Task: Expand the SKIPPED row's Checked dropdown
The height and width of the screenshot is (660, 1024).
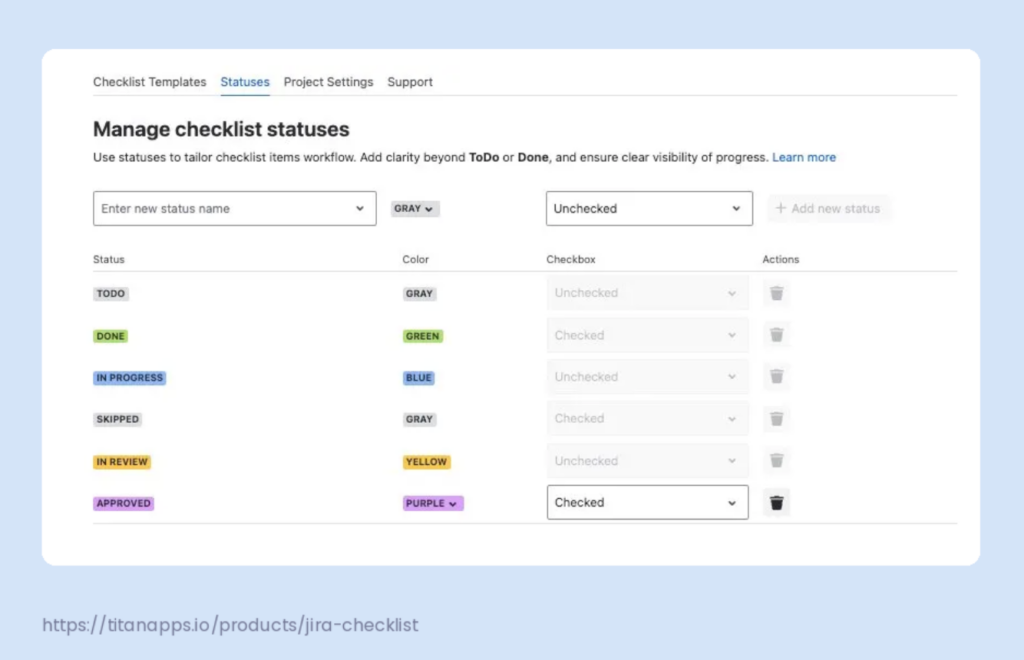Action: tap(648, 418)
